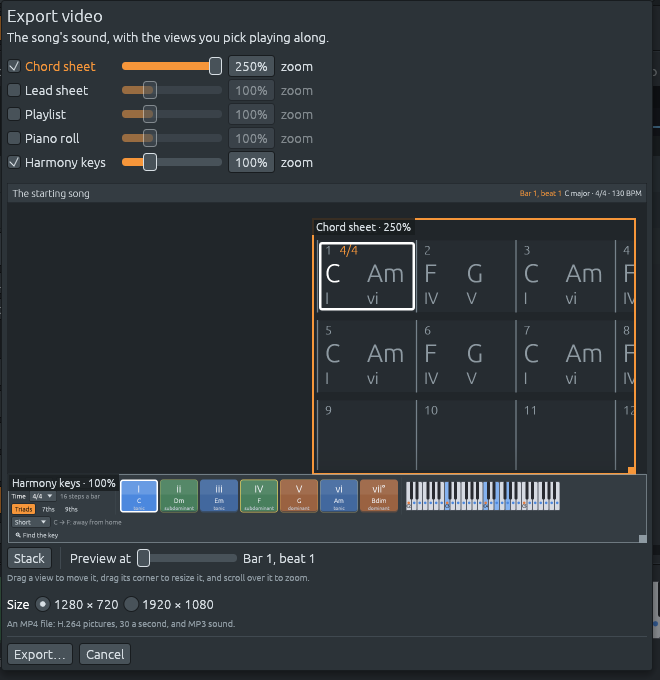
Task: Enable the Lead sheet checkbox
Action: (x=14, y=90)
